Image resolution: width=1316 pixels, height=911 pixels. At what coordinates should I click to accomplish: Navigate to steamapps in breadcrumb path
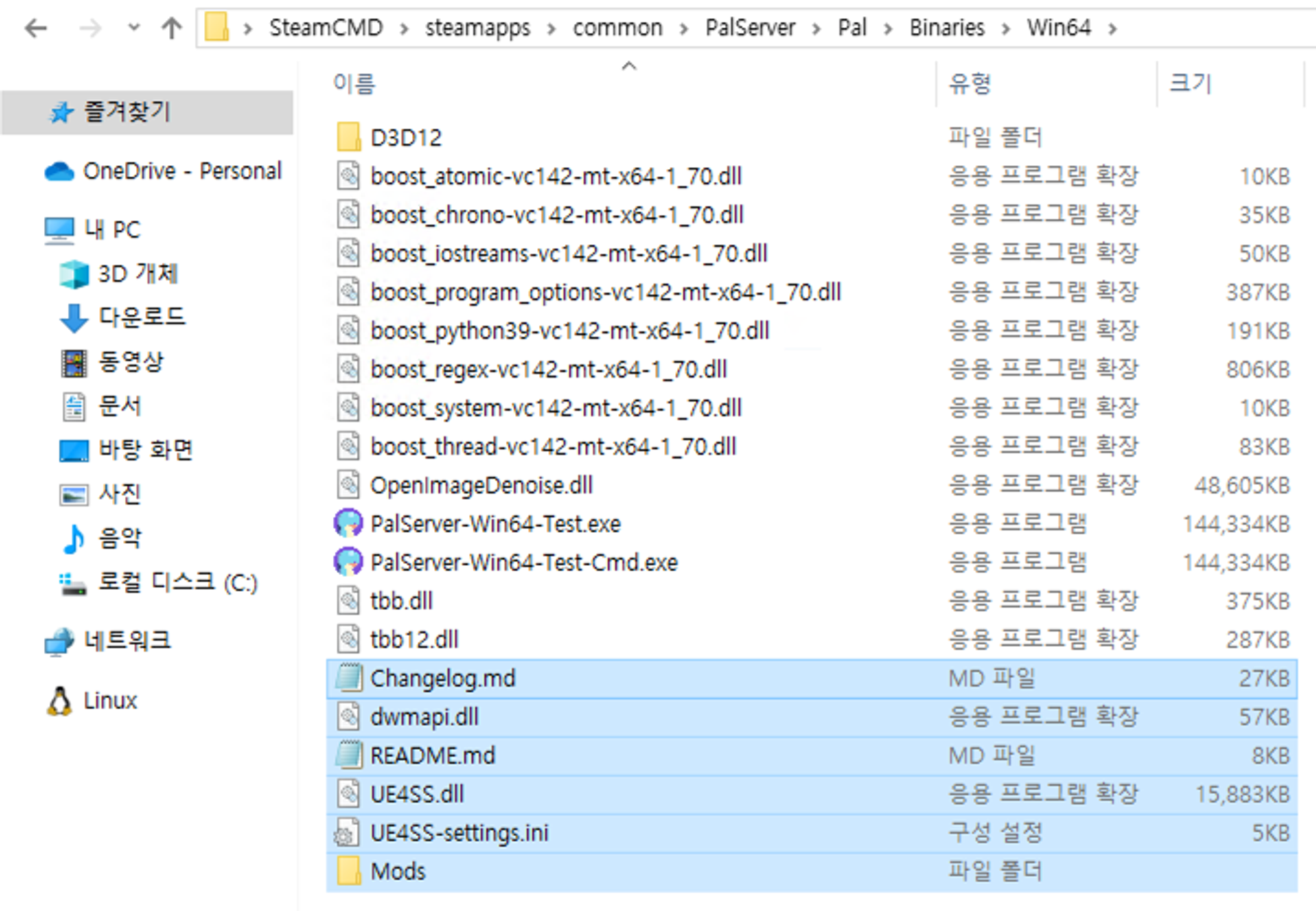(x=477, y=28)
